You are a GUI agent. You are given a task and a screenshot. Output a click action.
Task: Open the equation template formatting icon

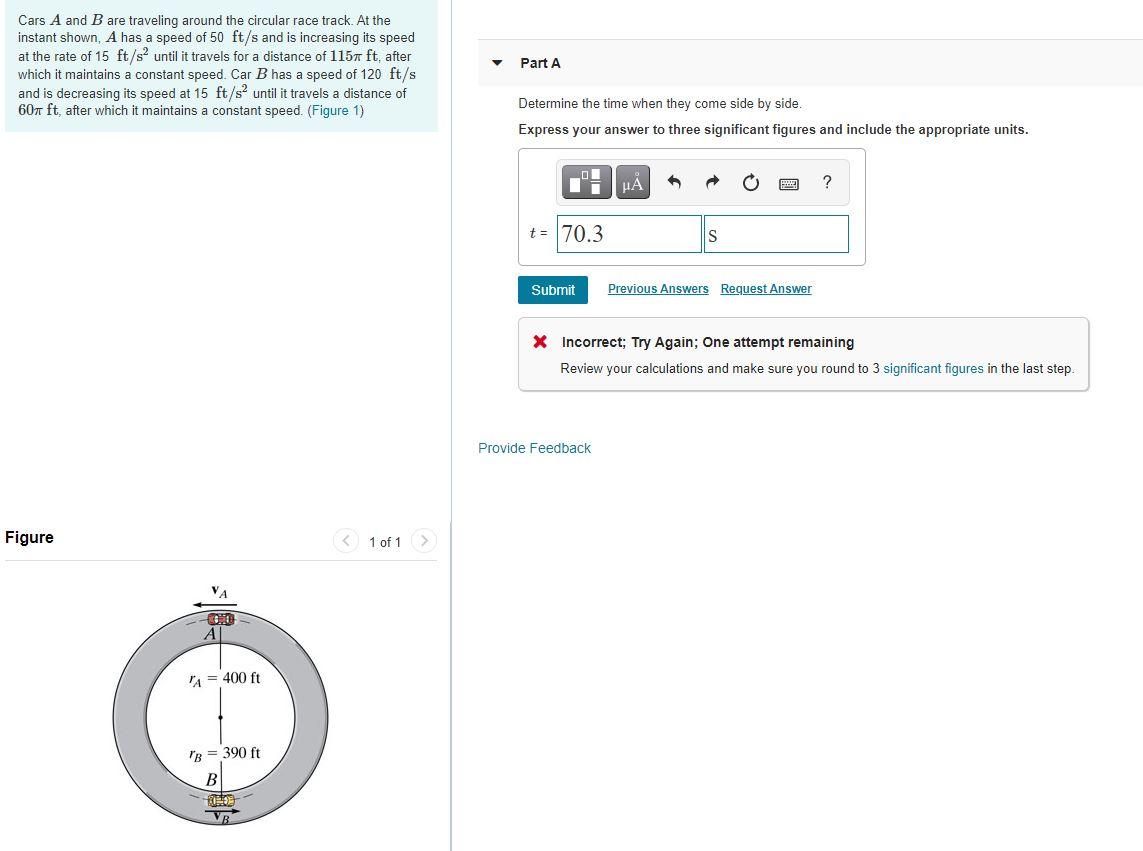point(586,182)
